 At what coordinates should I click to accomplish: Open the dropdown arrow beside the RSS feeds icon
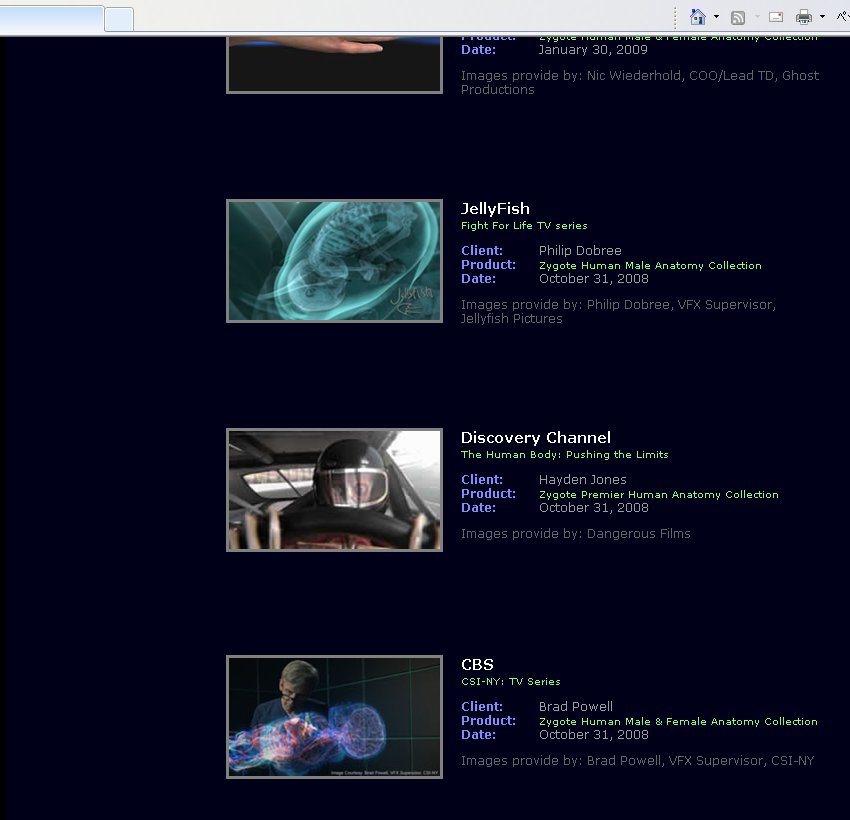tap(757, 17)
